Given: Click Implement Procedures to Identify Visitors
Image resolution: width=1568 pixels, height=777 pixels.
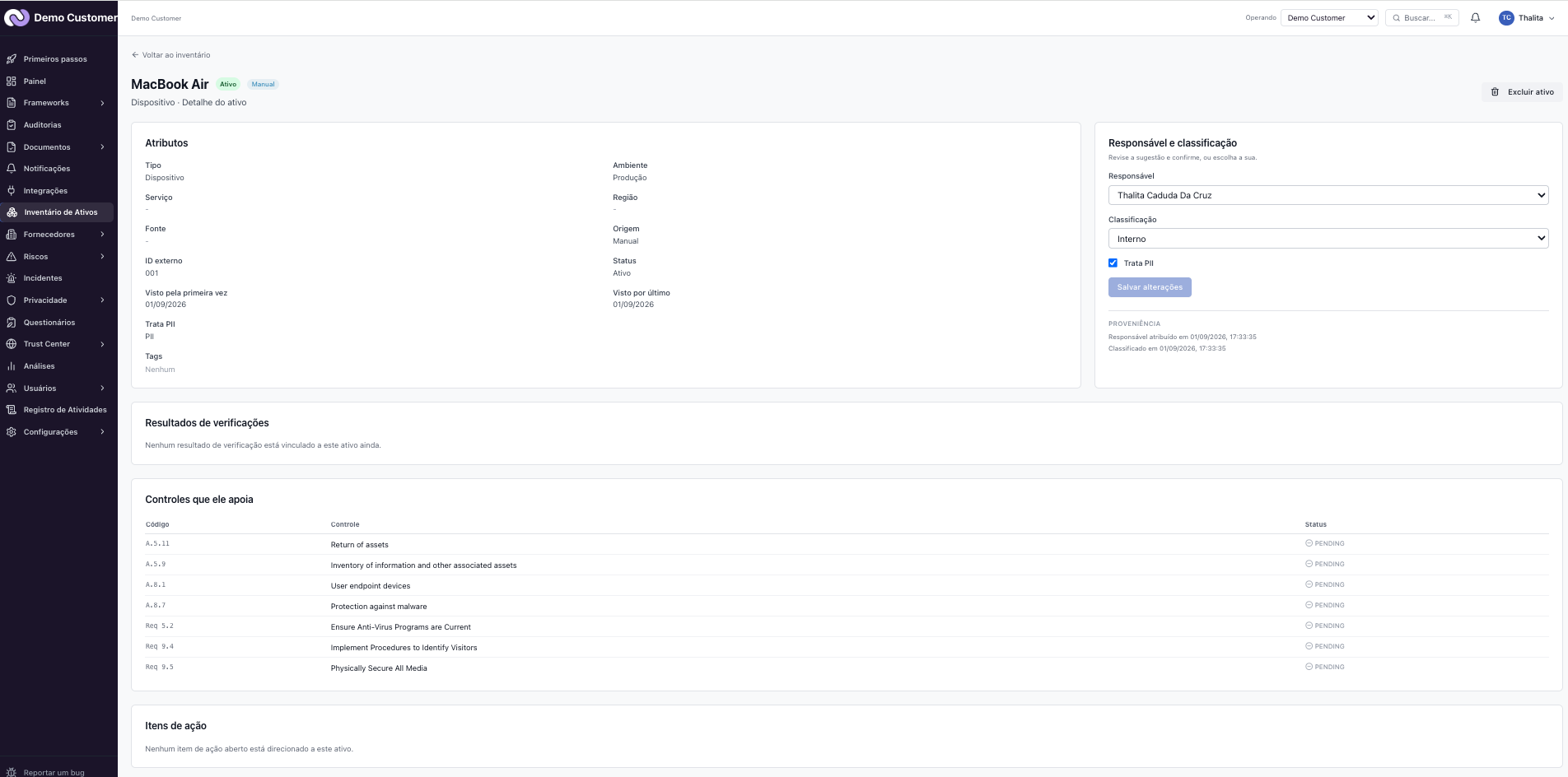Looking at the screenshot, I should coord(404,648).
